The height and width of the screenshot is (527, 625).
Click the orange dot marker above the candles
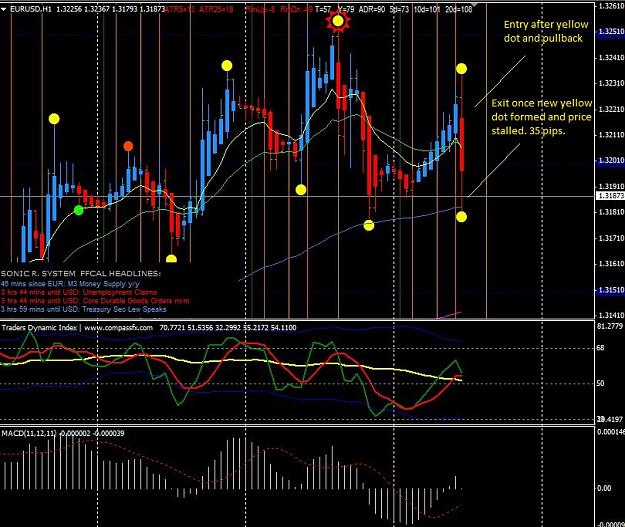point(128,146)
